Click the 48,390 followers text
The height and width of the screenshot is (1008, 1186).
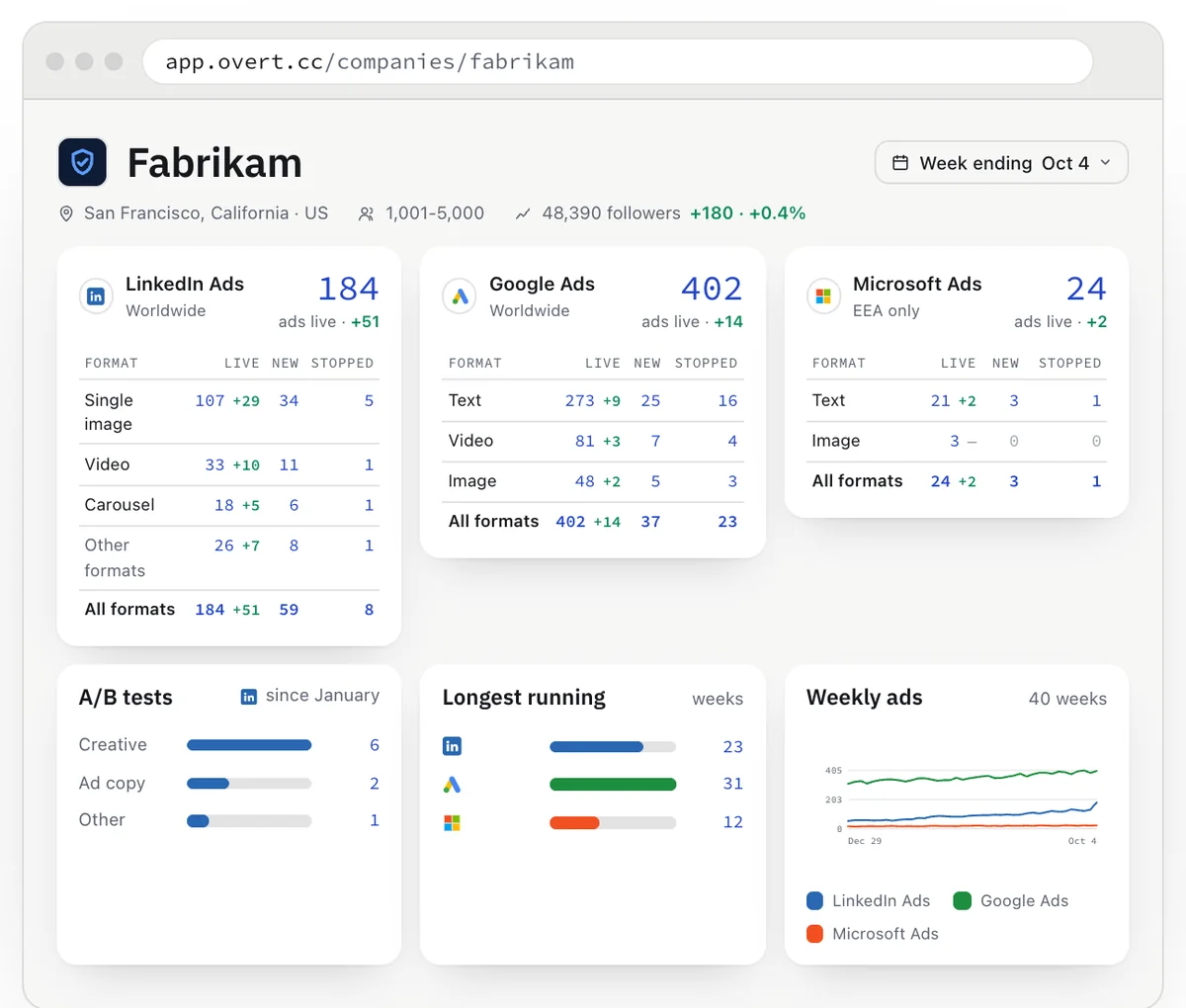tap(611, 213)
